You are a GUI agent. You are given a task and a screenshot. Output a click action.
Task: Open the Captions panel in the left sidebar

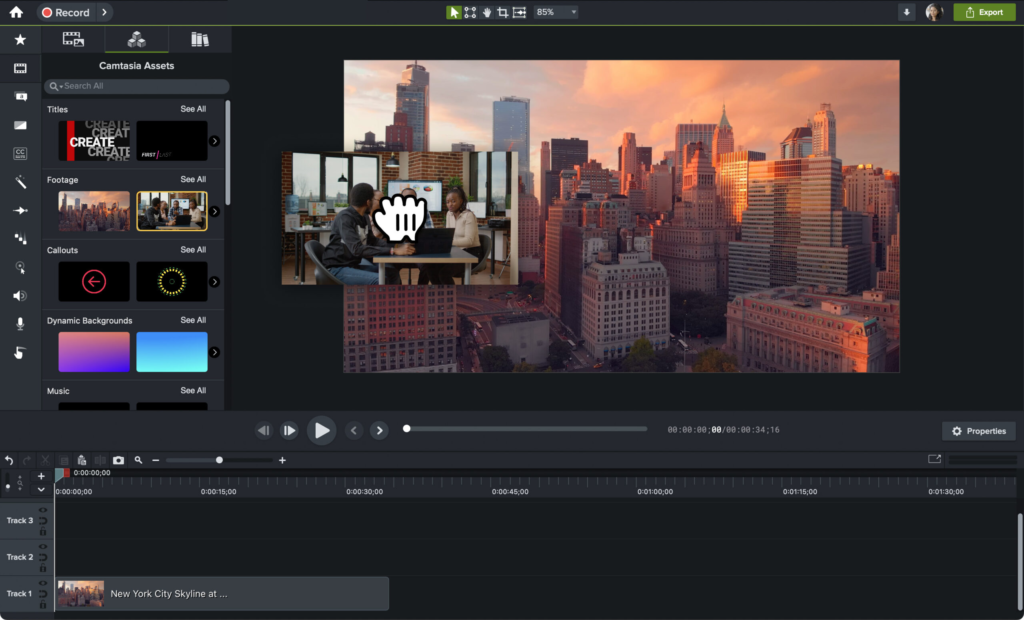(x=19, y=152)
